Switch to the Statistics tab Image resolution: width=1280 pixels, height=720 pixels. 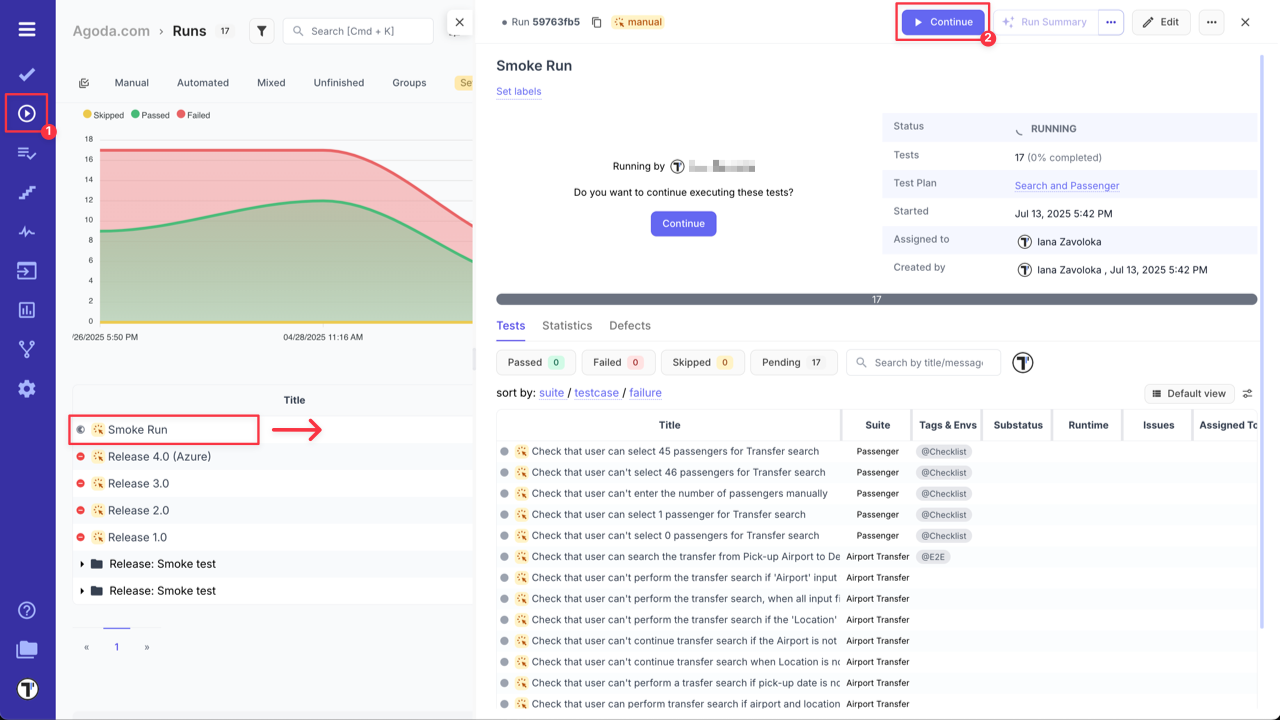[x=567, y=325]
